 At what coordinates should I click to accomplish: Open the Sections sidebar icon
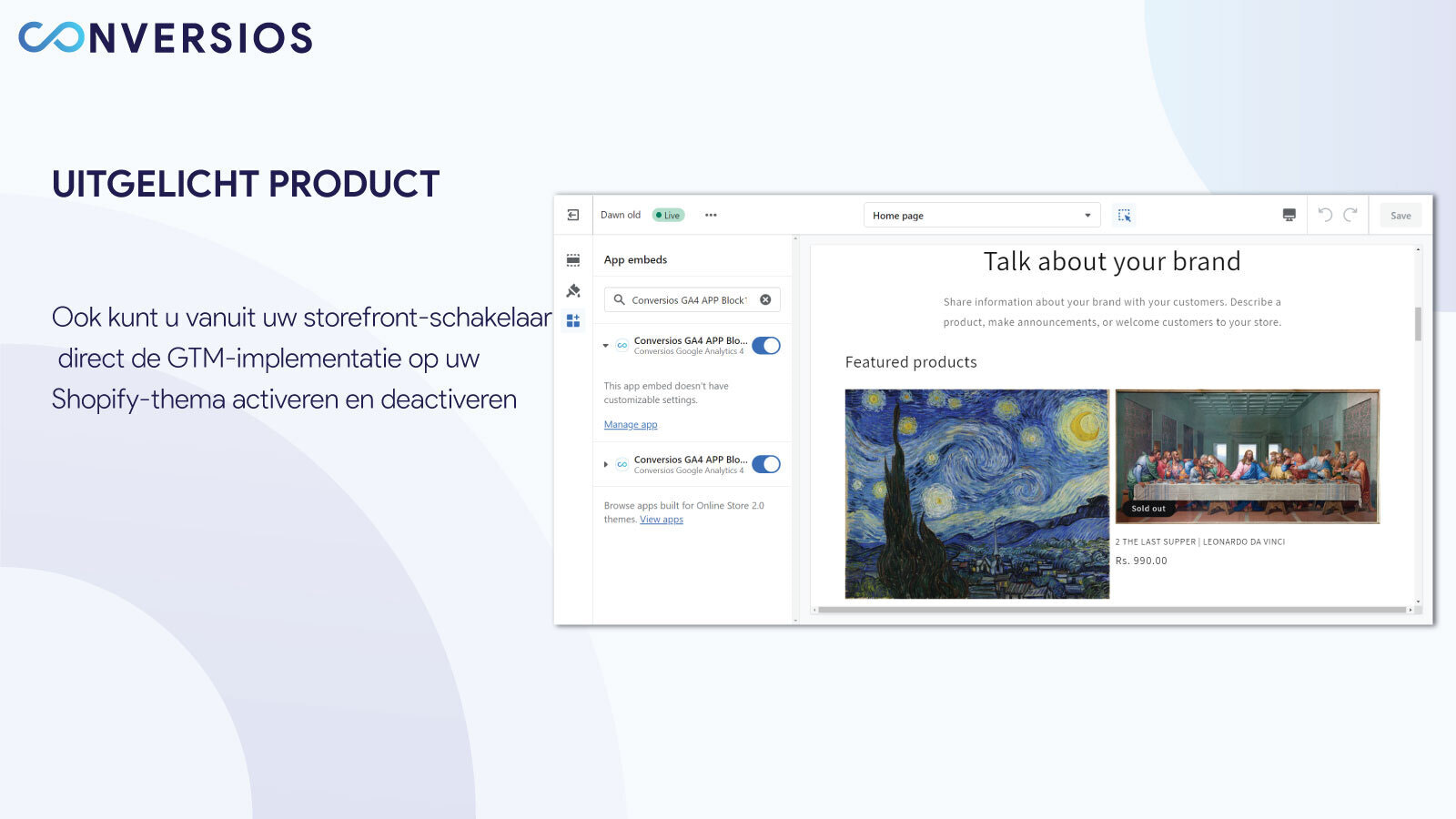(x=573, y=260)
